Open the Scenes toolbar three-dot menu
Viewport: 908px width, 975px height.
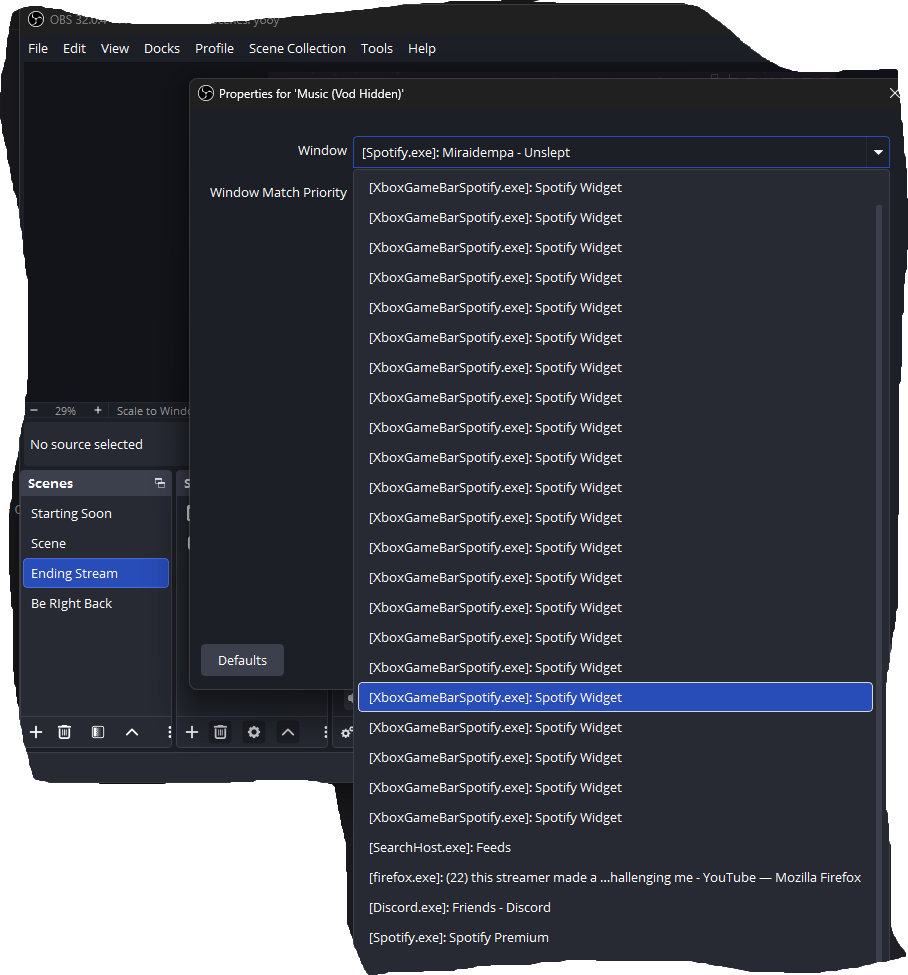tap(169, 732)
